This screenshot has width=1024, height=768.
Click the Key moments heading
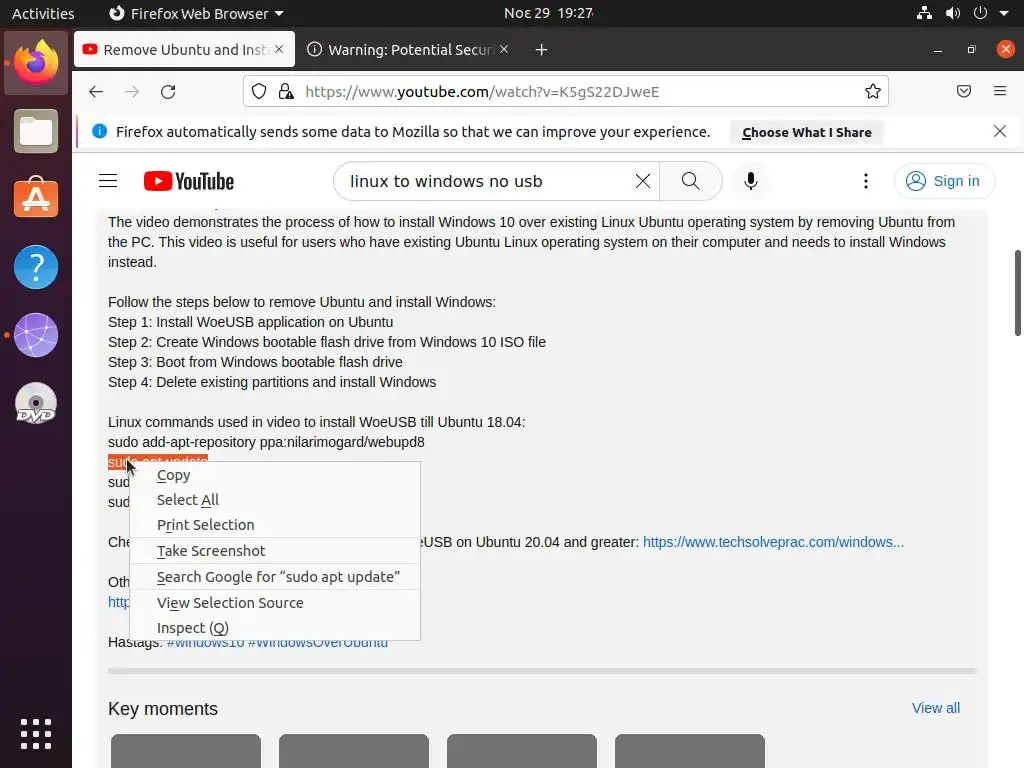tap(163, 709)
